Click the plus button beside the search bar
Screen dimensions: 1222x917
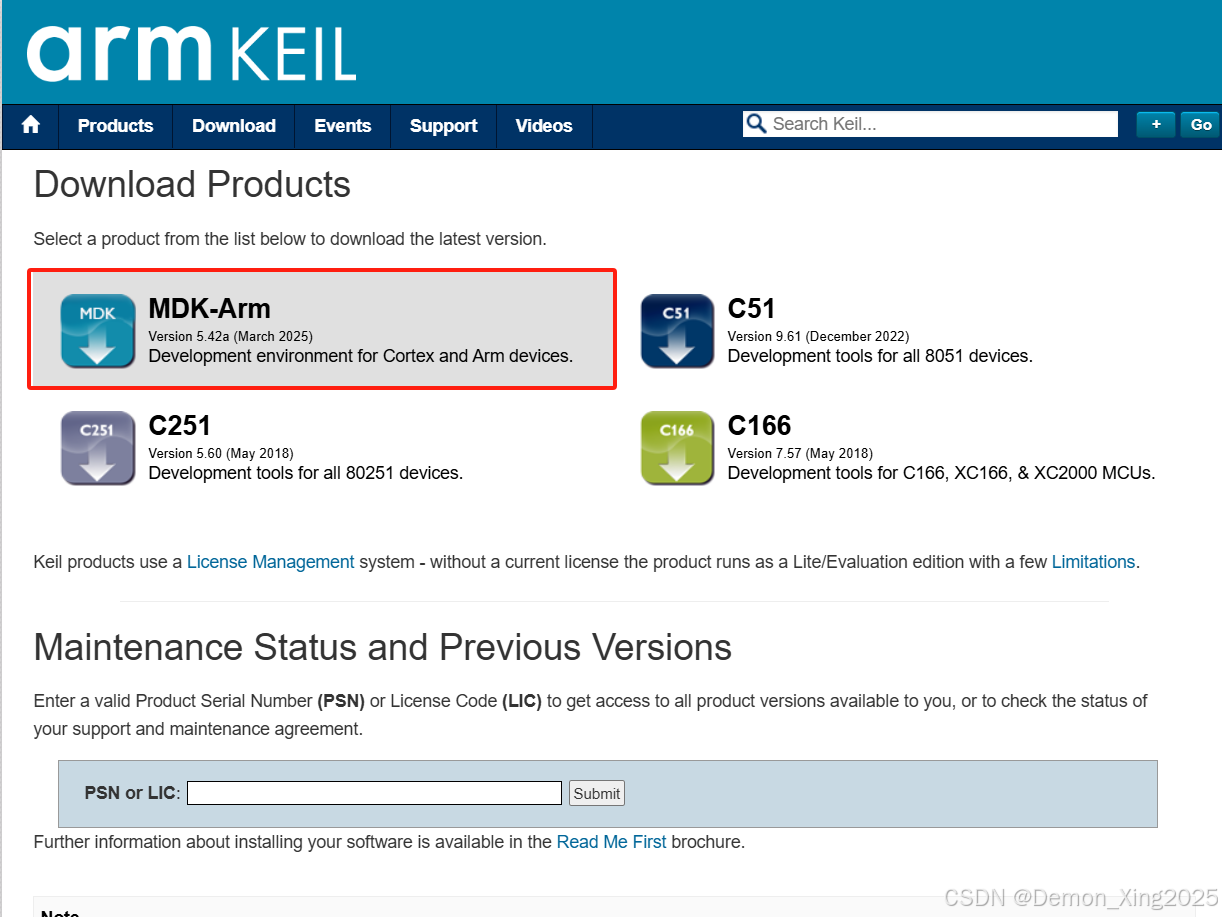pyautogui.click(x=1156, y=124)
